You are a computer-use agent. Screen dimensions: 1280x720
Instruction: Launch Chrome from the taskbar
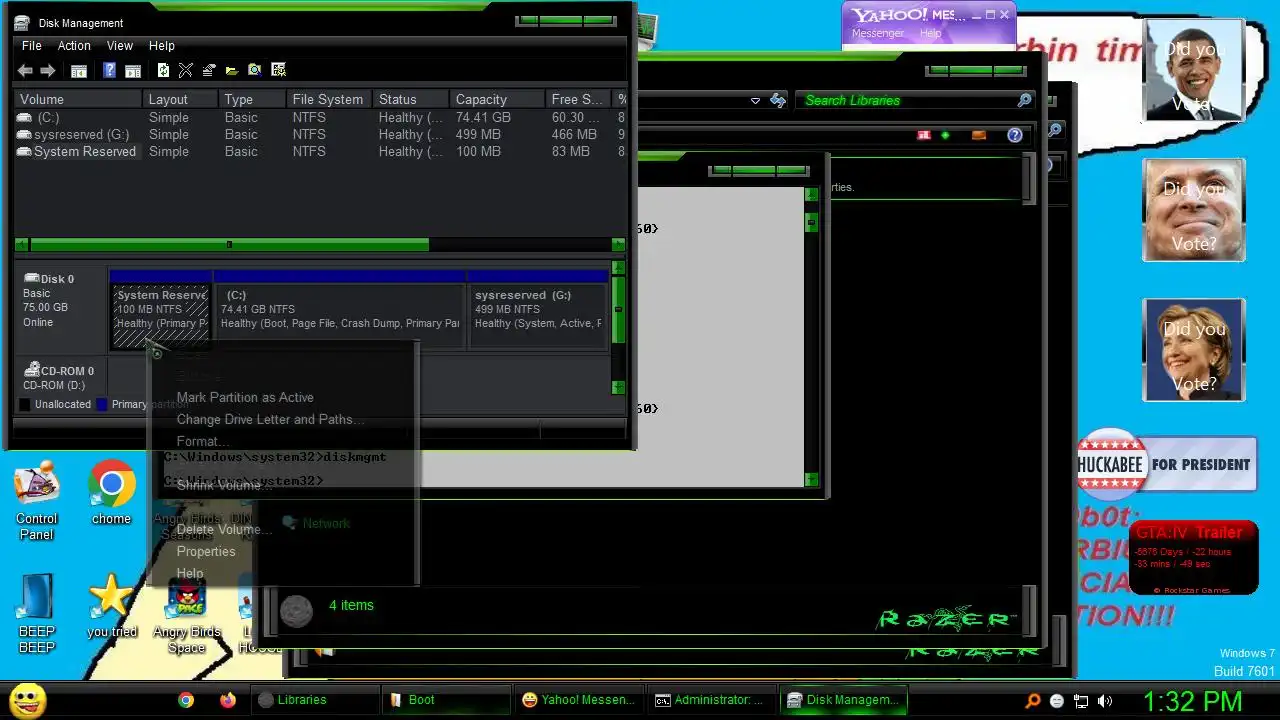[186, 700]
